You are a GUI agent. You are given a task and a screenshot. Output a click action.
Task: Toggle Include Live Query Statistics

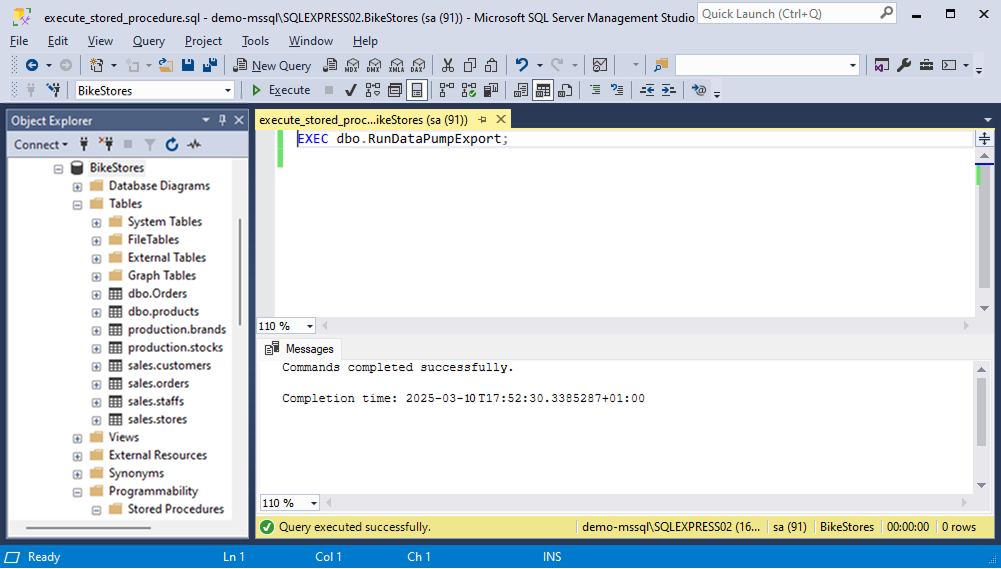point(469,90)
